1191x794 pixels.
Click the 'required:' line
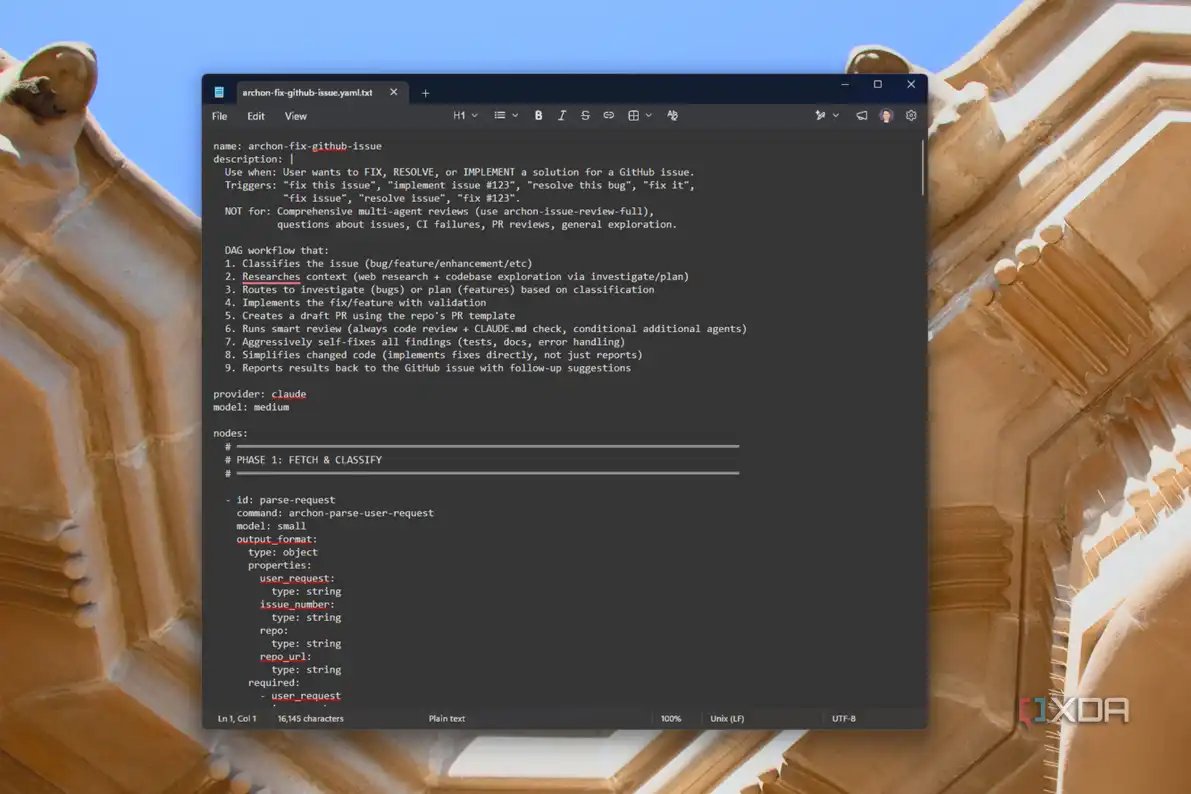(x=273, y=682)
